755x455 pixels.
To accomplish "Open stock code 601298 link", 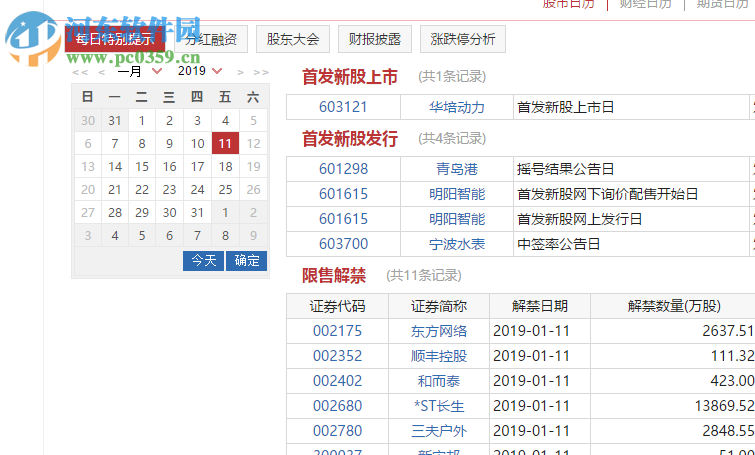I will click(x=343, y=169).
